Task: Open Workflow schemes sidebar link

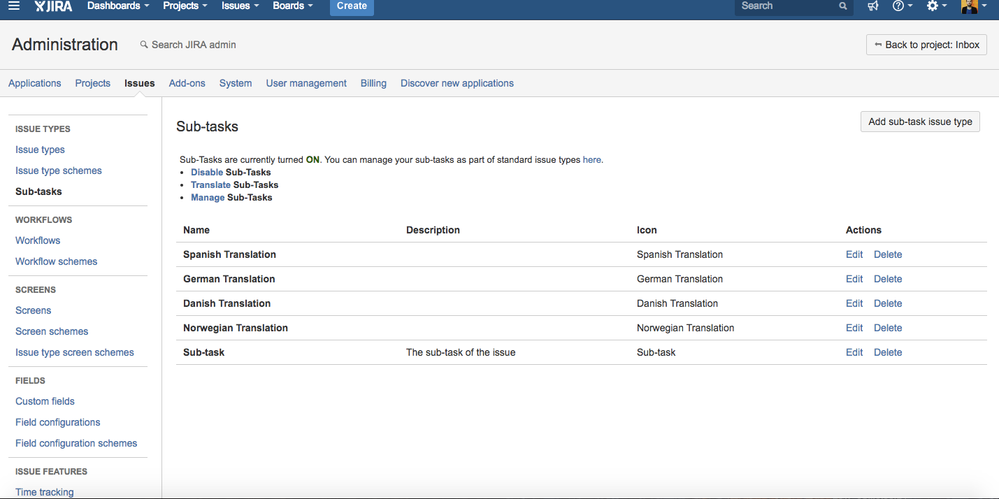Action: pos(57,262)
